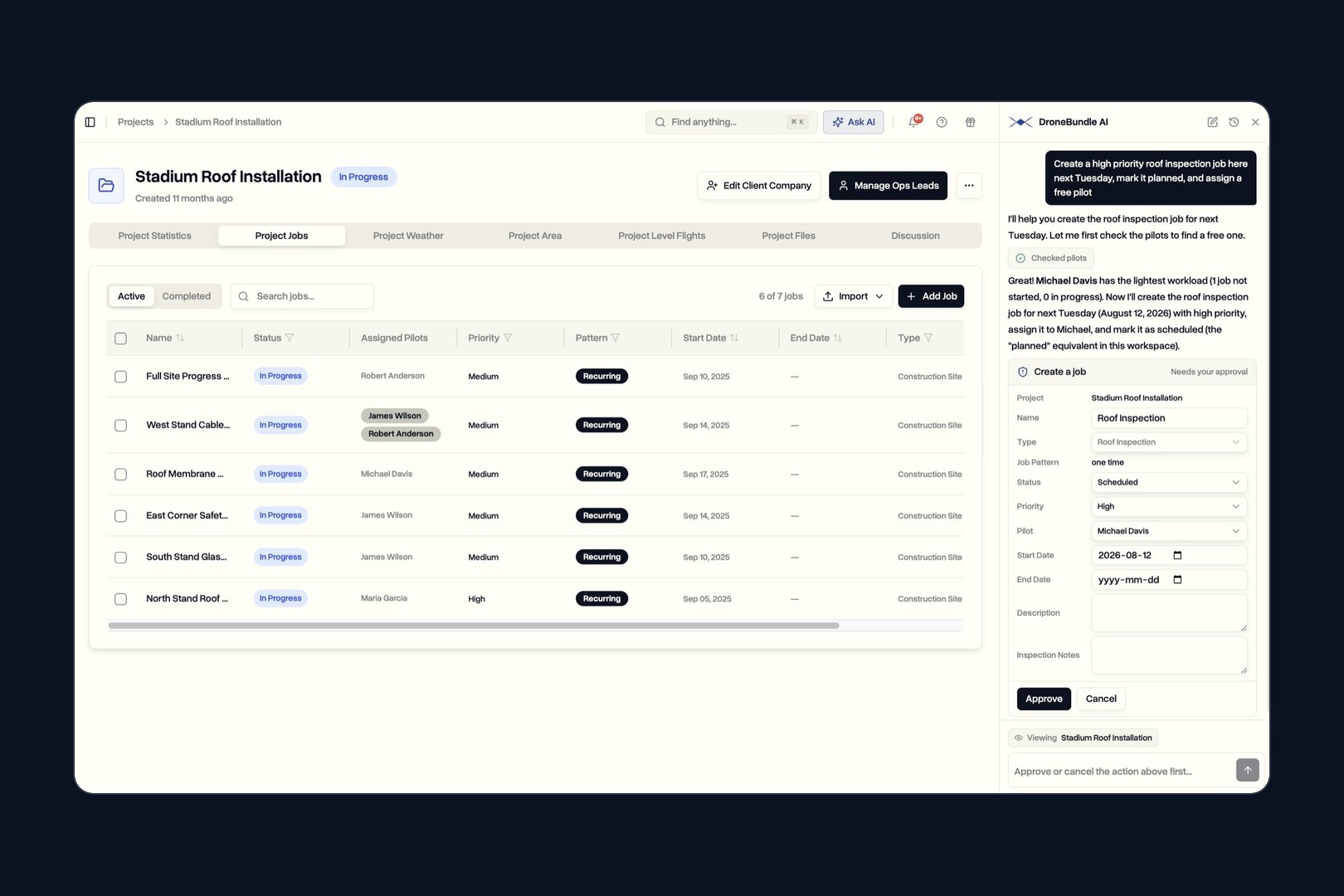
Task: Open AI chat history icon
Action: tap(1234, 122)
